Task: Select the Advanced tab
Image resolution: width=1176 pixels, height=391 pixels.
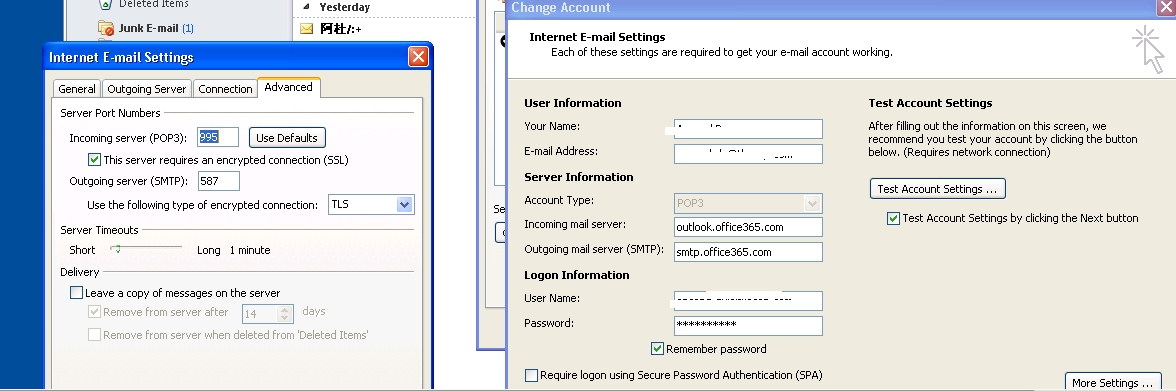Action: [289, 87]
